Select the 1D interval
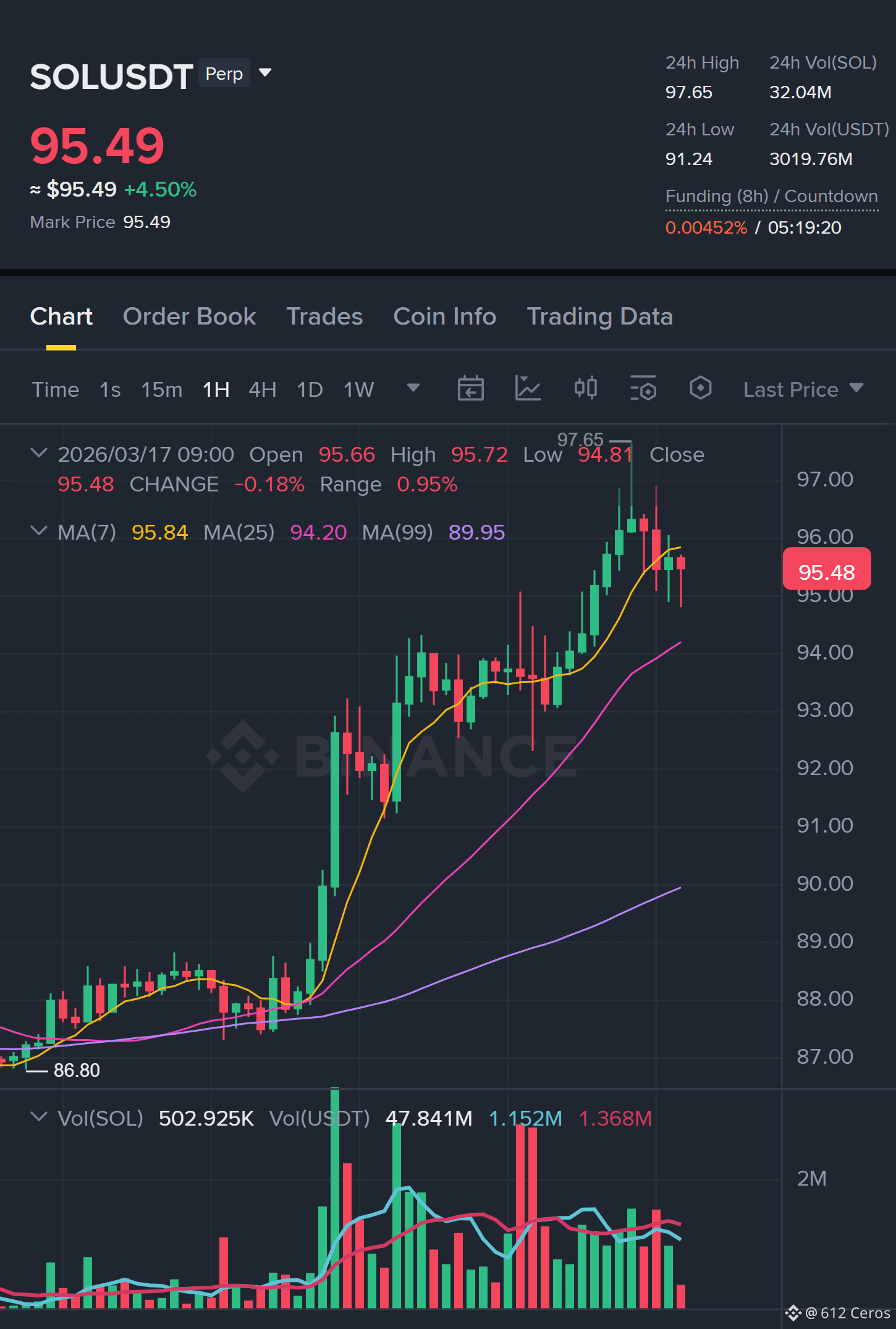 click(x=310, y=389)
